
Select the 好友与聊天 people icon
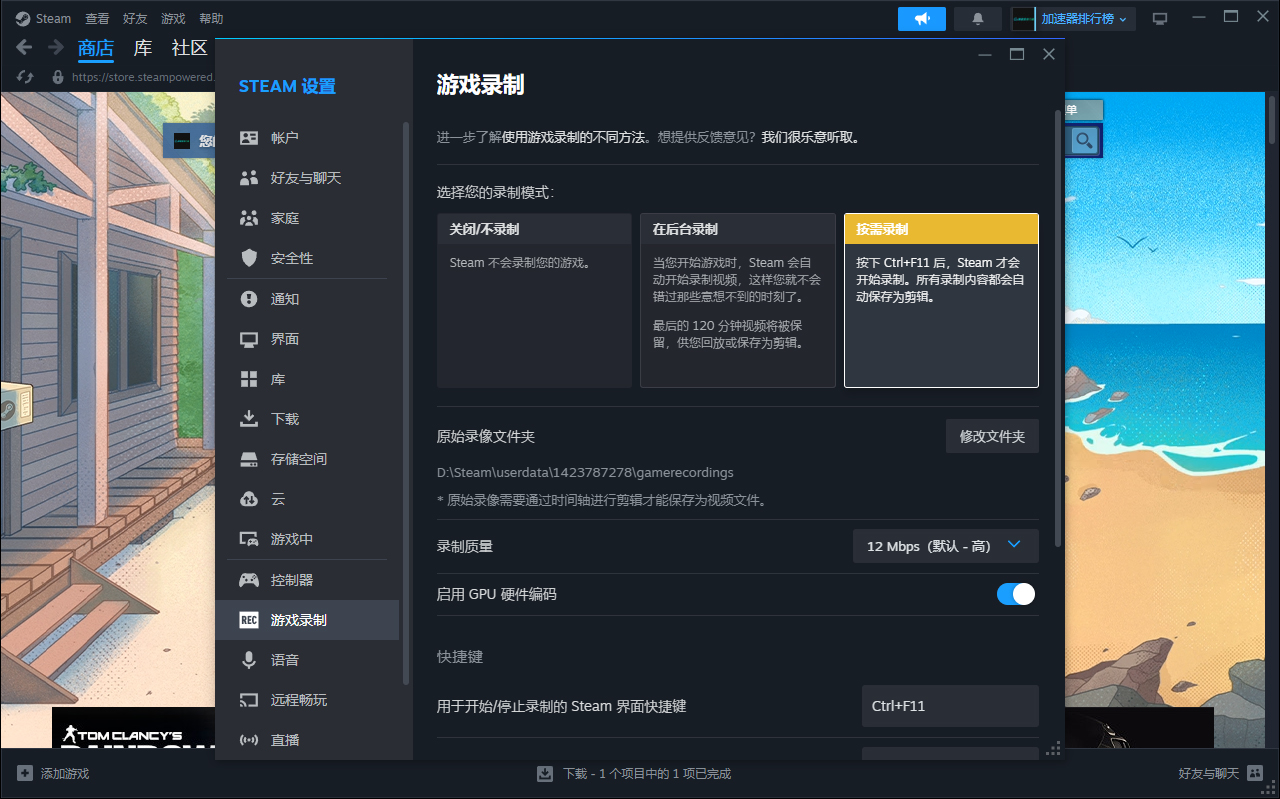(249, 178)
